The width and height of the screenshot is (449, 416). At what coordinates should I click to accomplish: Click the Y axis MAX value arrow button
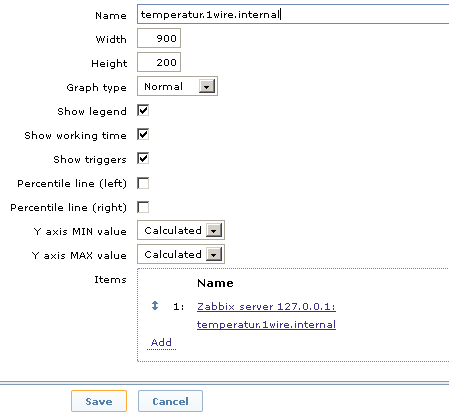(214, 254)
